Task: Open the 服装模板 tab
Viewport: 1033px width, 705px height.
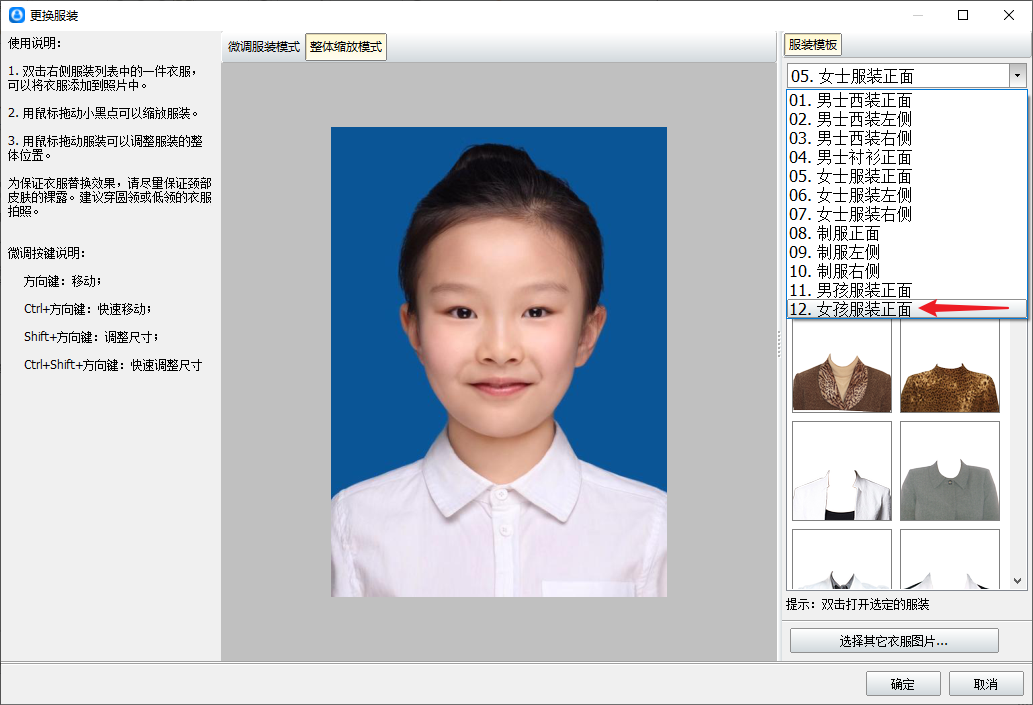Action: pos(813,45)
